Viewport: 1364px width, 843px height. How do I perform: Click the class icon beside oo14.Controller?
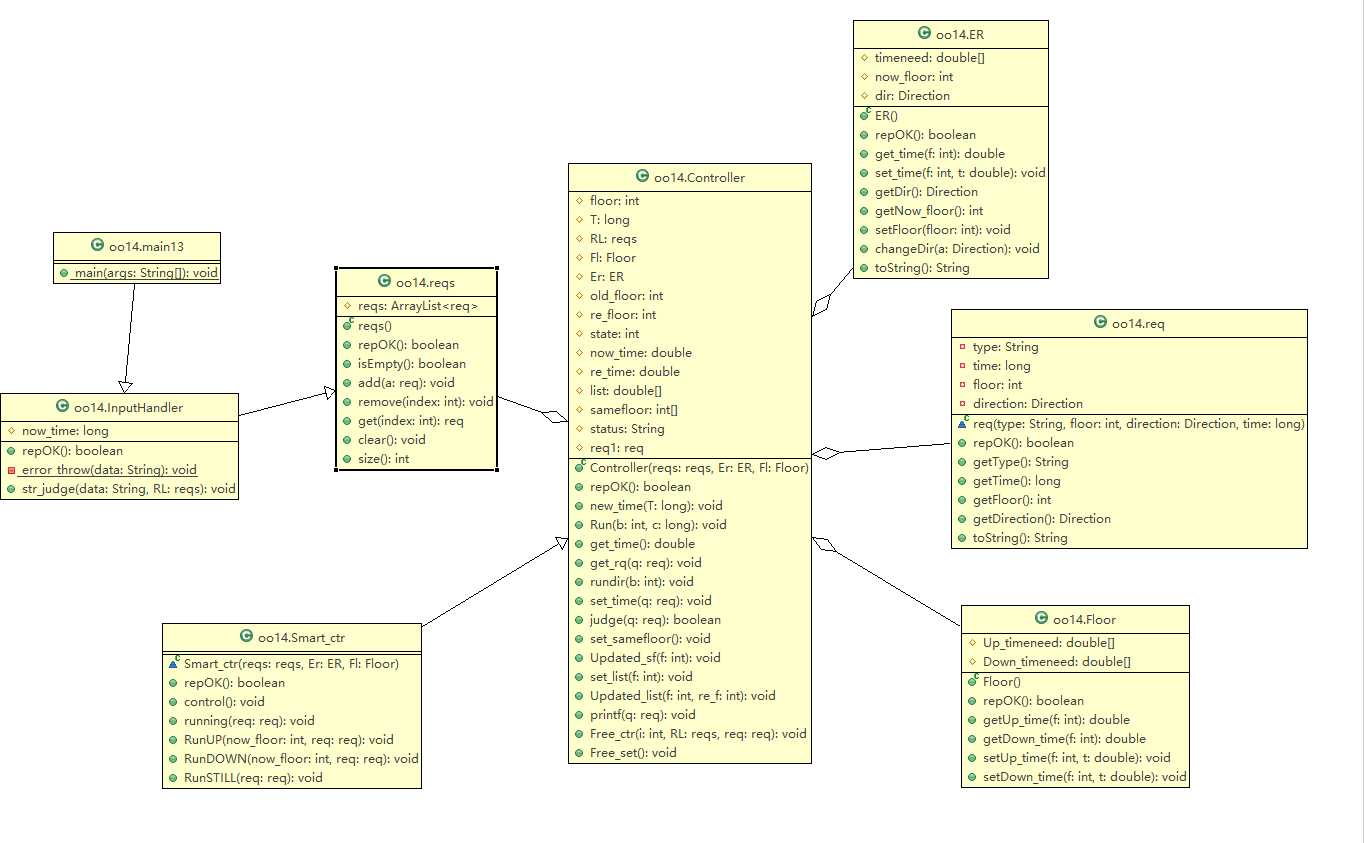(643, 177)
